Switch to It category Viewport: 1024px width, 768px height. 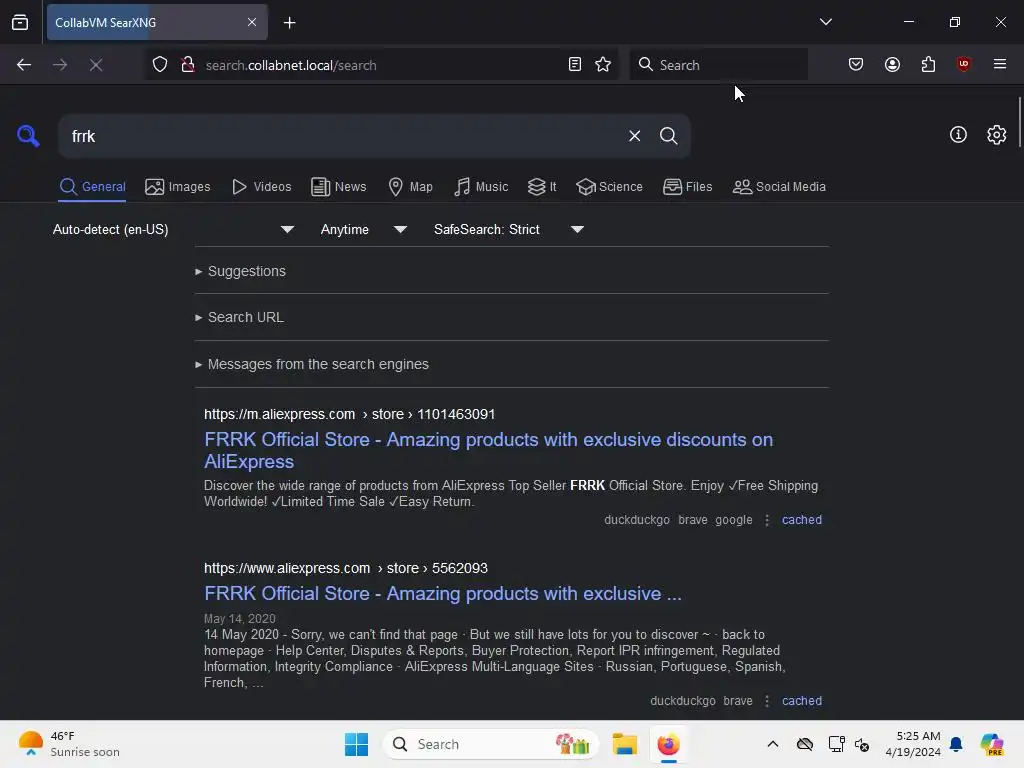click(x=542, y=187)
